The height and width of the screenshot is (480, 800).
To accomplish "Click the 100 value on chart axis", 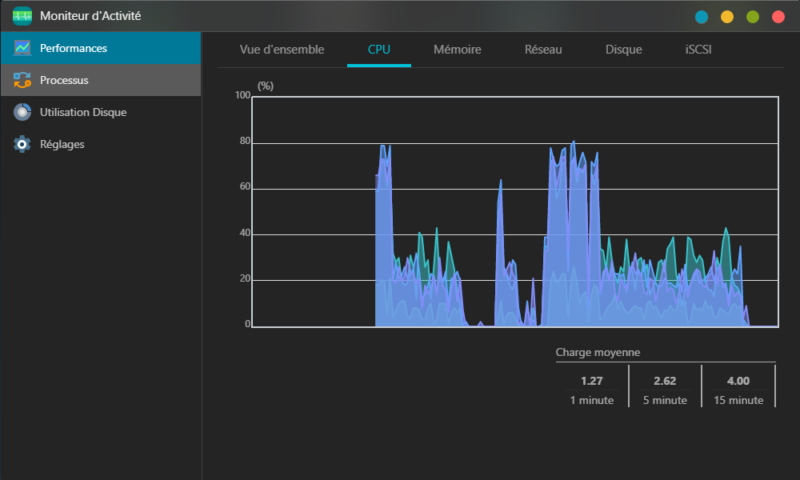I will pyautogui.click(x=243, y=95).
